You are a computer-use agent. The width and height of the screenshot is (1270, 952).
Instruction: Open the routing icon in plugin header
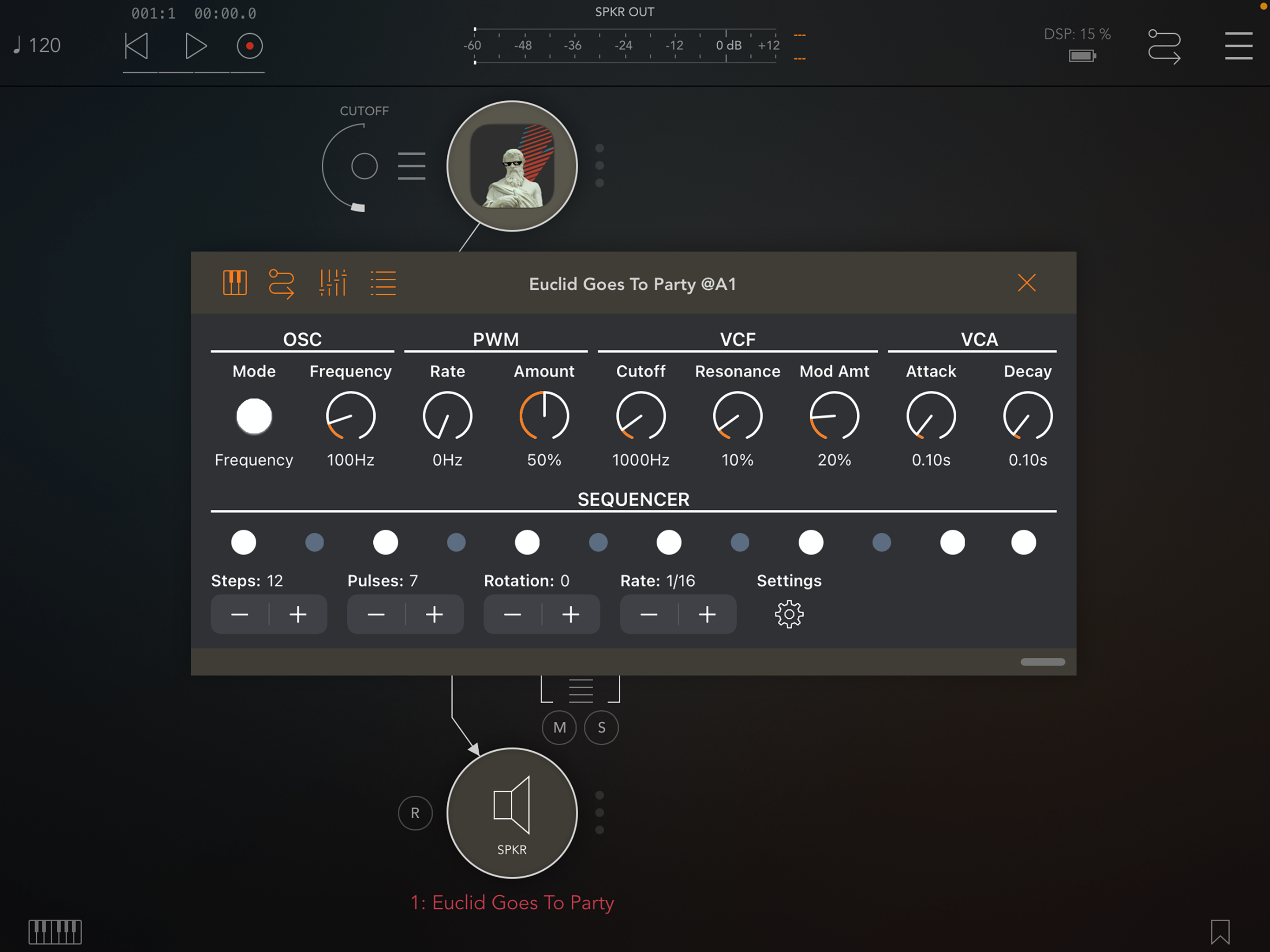(281, 283)
